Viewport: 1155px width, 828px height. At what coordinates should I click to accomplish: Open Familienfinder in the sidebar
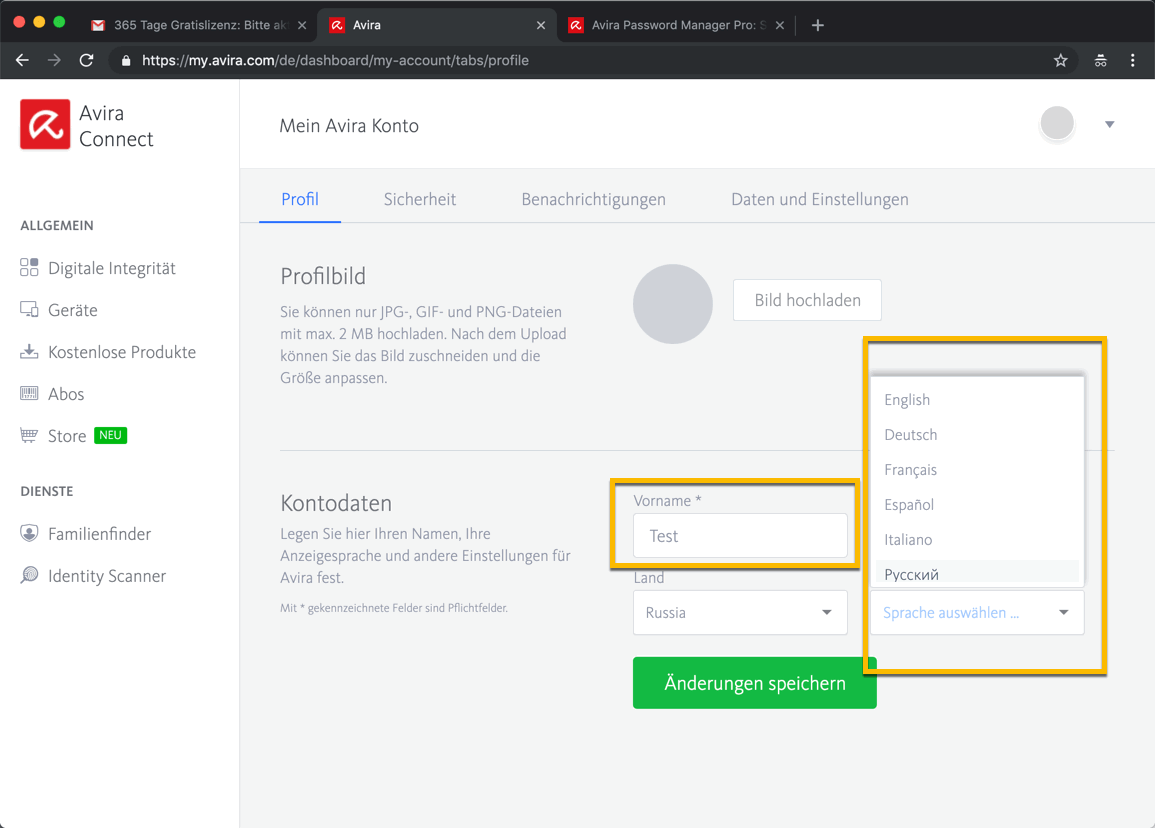[x=99, y=533]
